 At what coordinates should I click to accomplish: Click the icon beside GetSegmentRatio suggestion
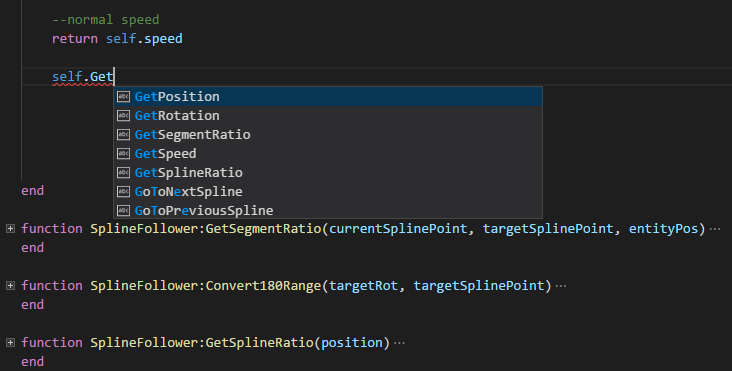pyautogui.click(x=123, y=135)
